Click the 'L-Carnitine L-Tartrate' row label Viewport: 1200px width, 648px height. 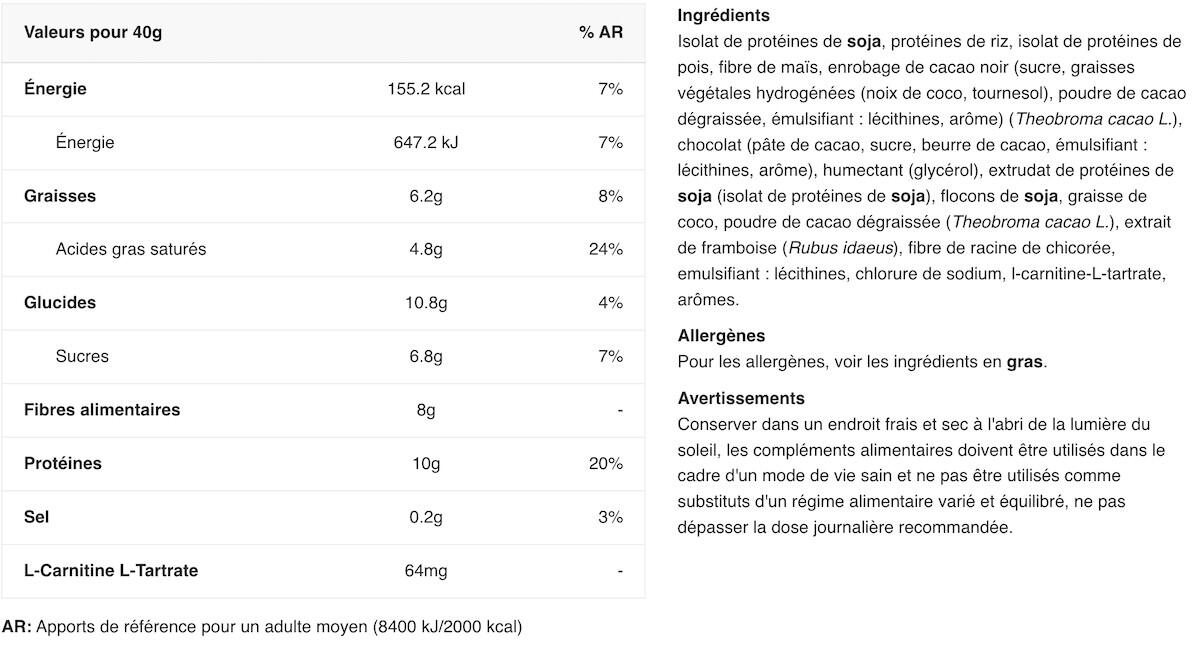(x=111, y=570)
